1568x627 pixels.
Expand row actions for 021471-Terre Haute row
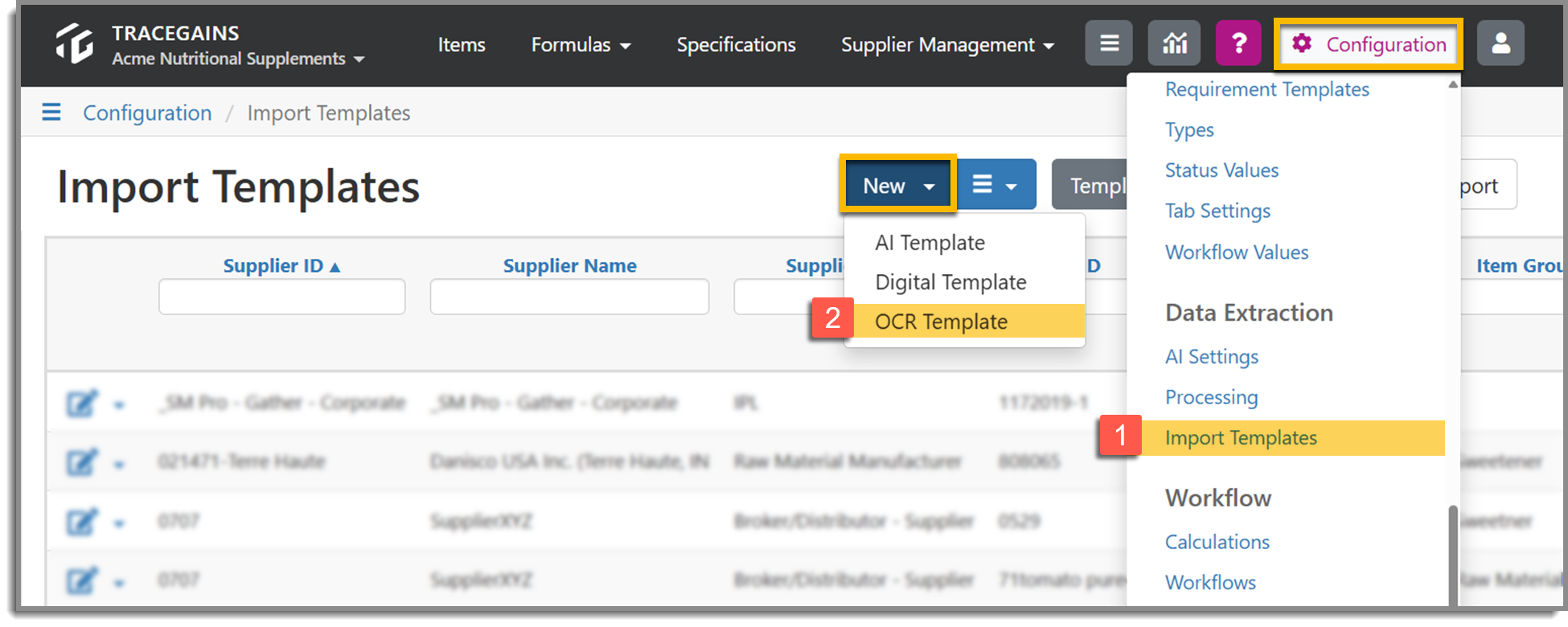119,465
